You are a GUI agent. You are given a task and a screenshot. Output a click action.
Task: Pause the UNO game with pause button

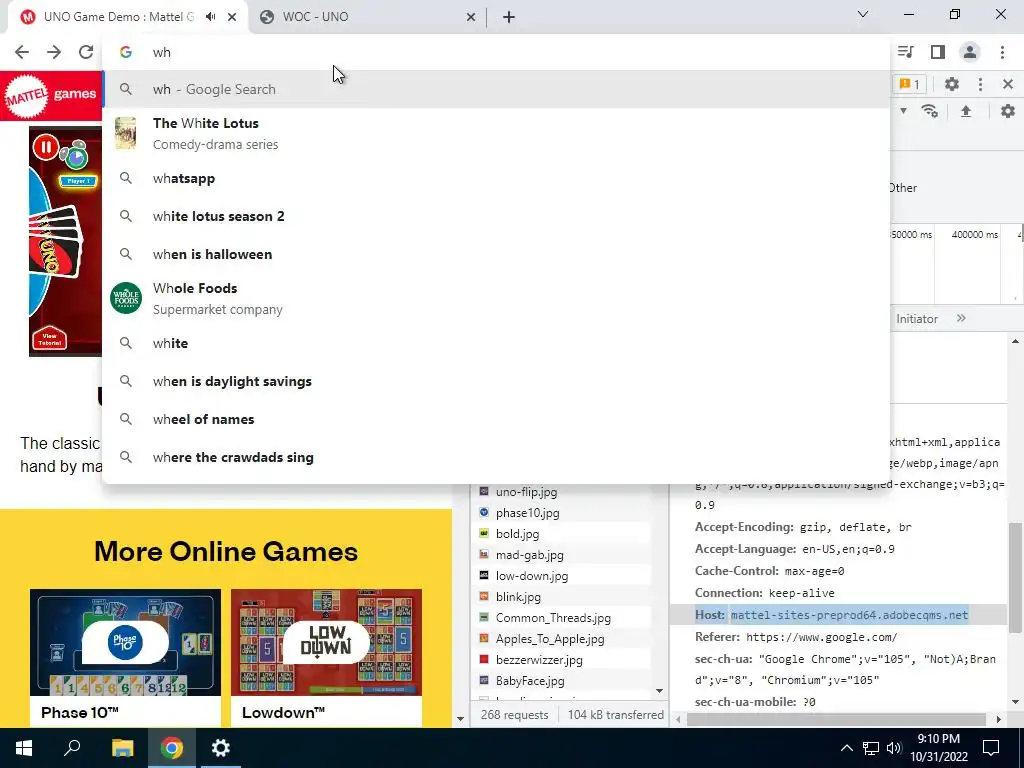tap(46, 148)
